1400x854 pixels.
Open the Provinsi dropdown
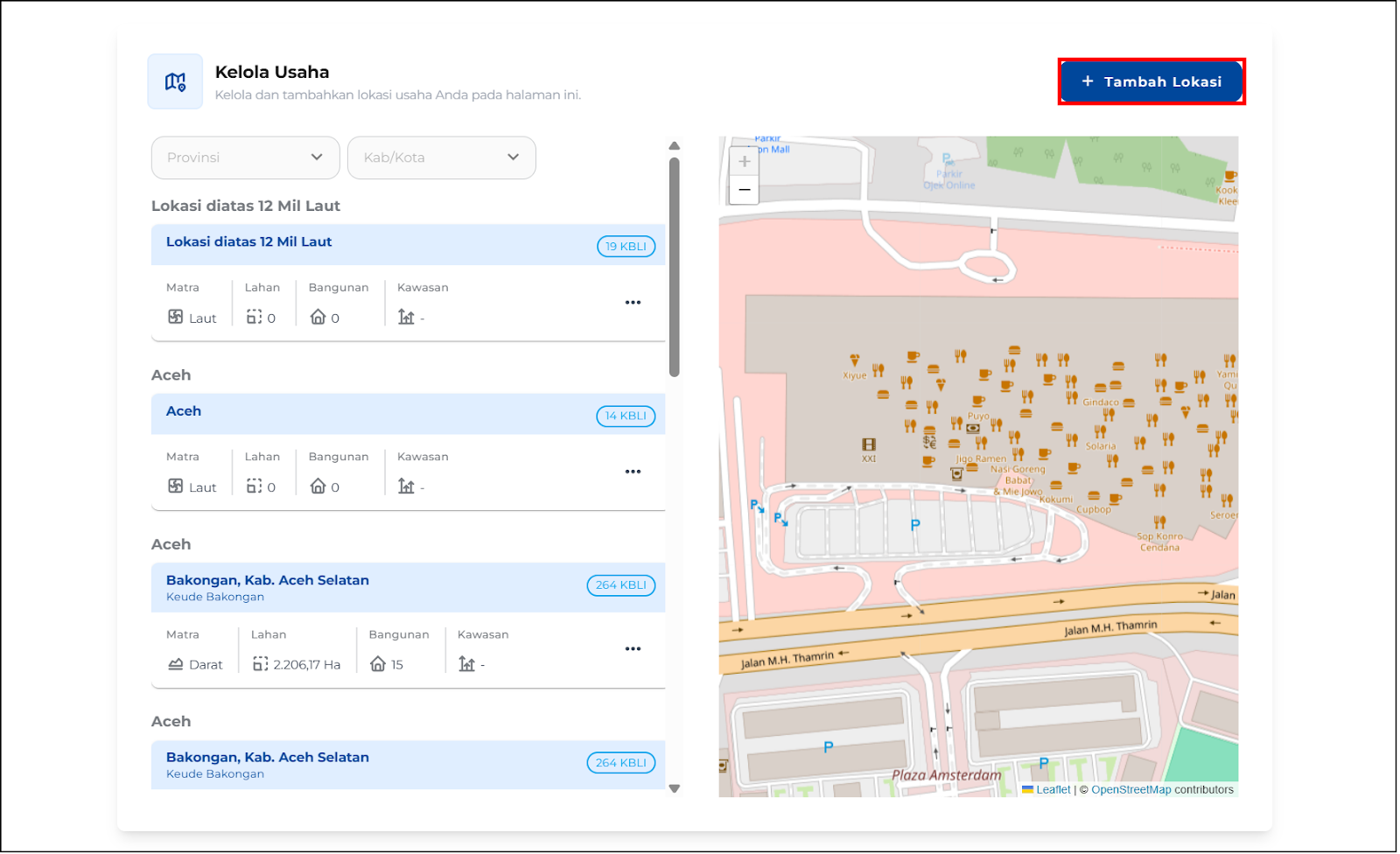tap(245, 157)
